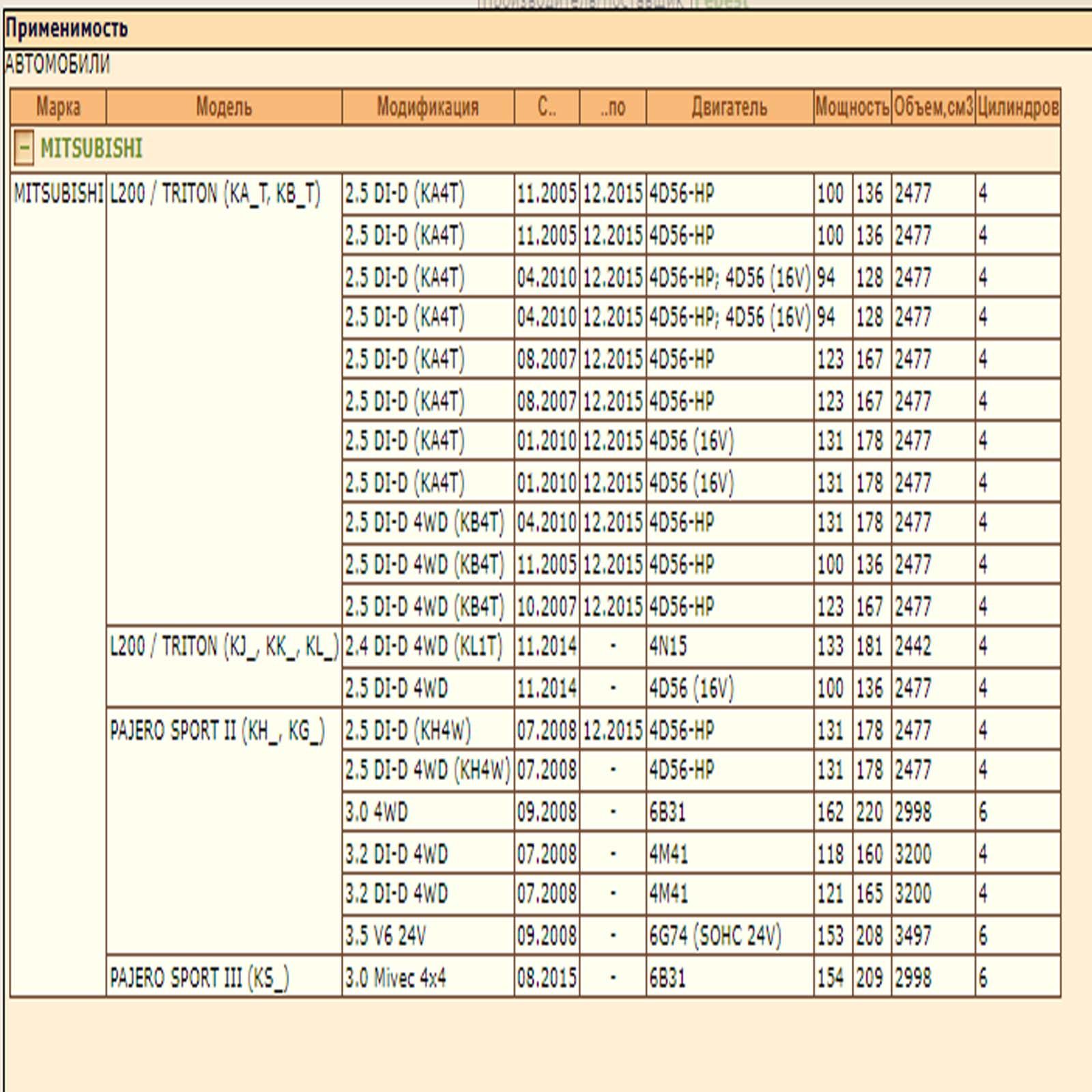Click the Применимость section title
This screenshot has width=1092, height=1092.
(x=67, y=29)
